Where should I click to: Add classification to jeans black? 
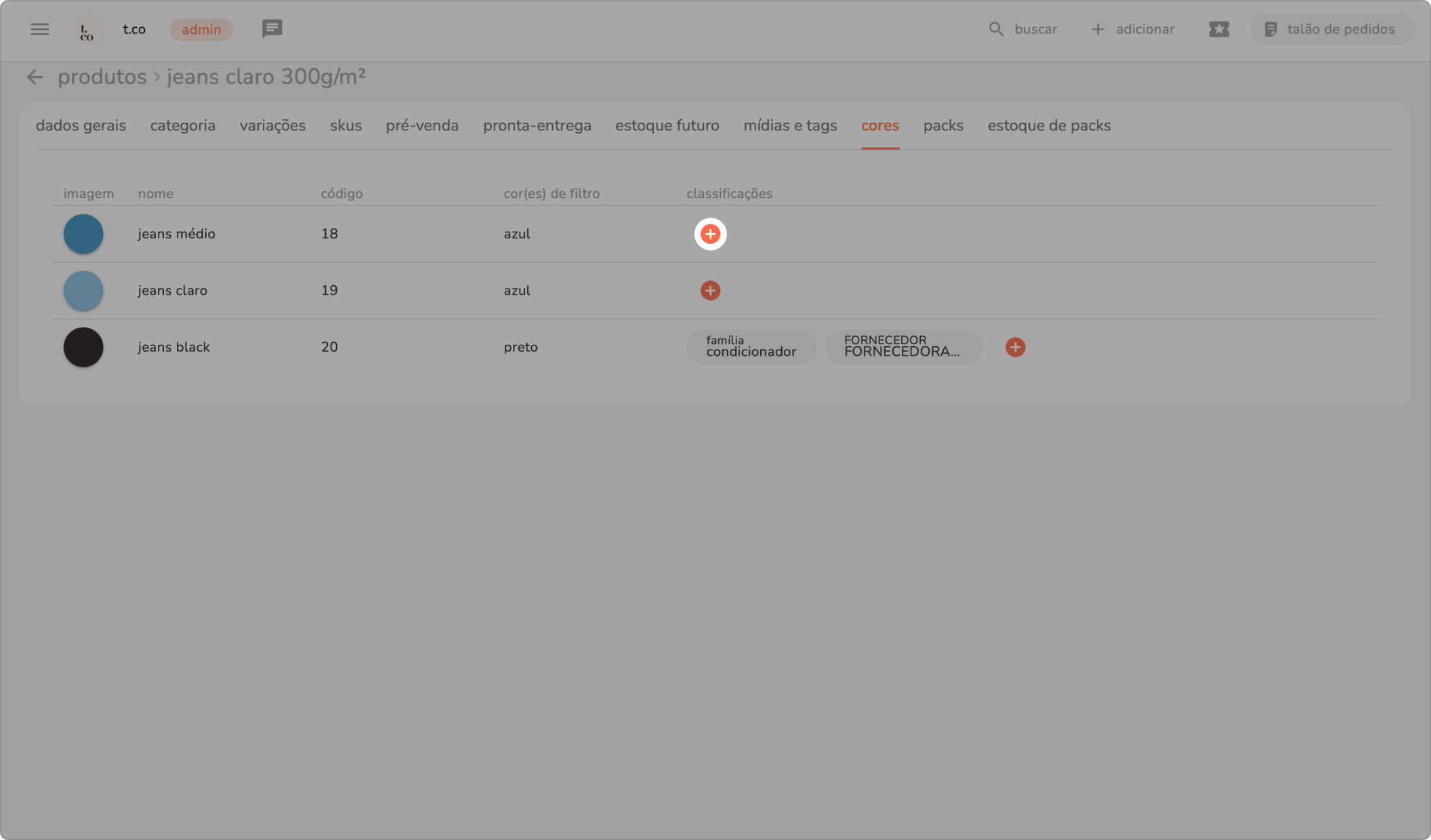[1015, 348]
